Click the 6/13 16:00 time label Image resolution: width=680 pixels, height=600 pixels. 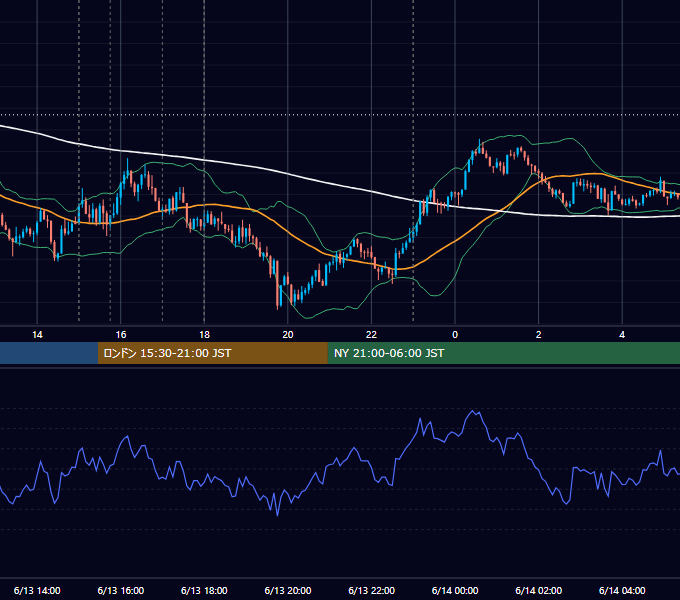point(121,590)
